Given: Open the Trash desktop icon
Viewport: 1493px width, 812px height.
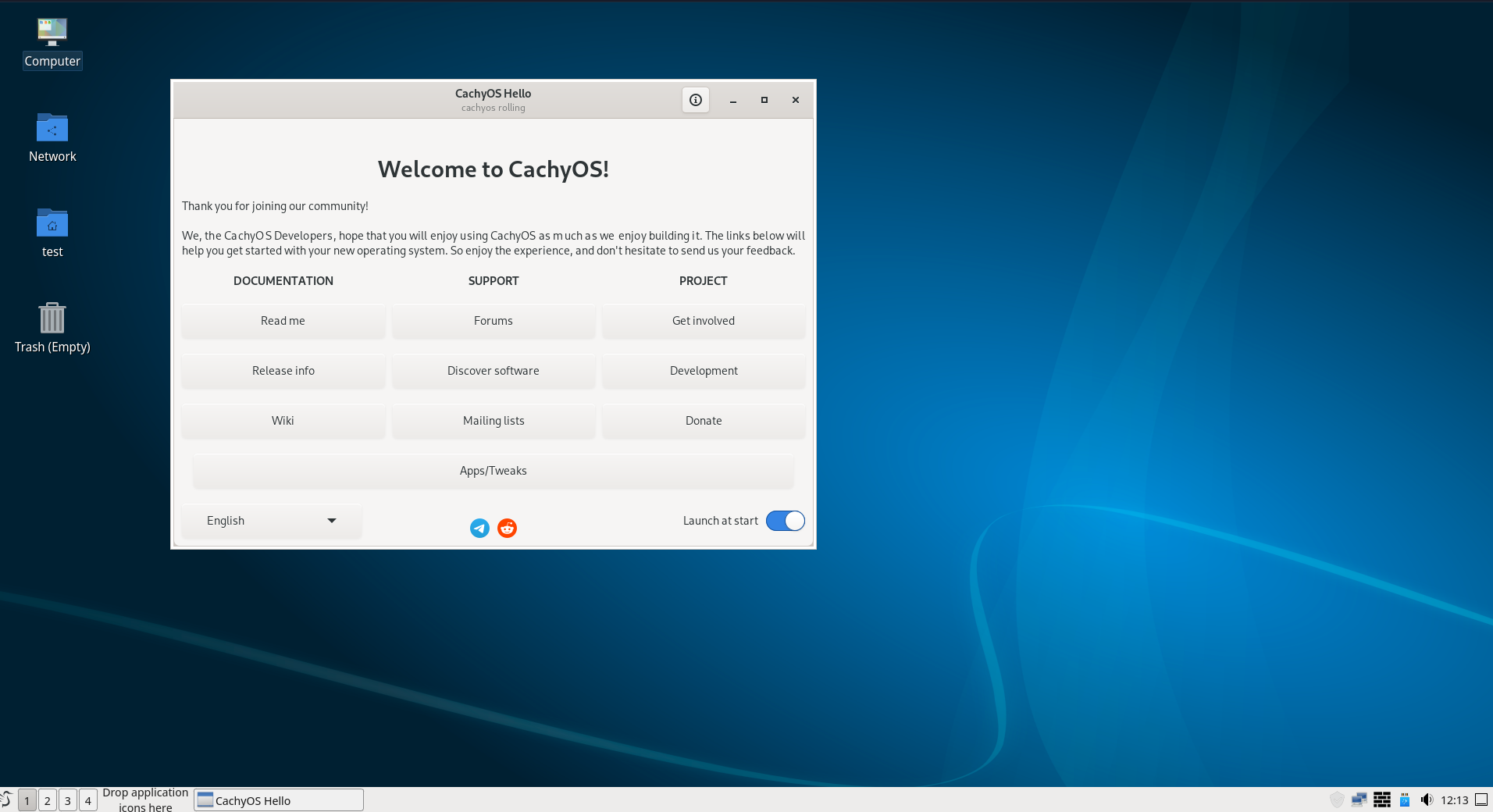Looking at the screenshot, I should point(52,319).
